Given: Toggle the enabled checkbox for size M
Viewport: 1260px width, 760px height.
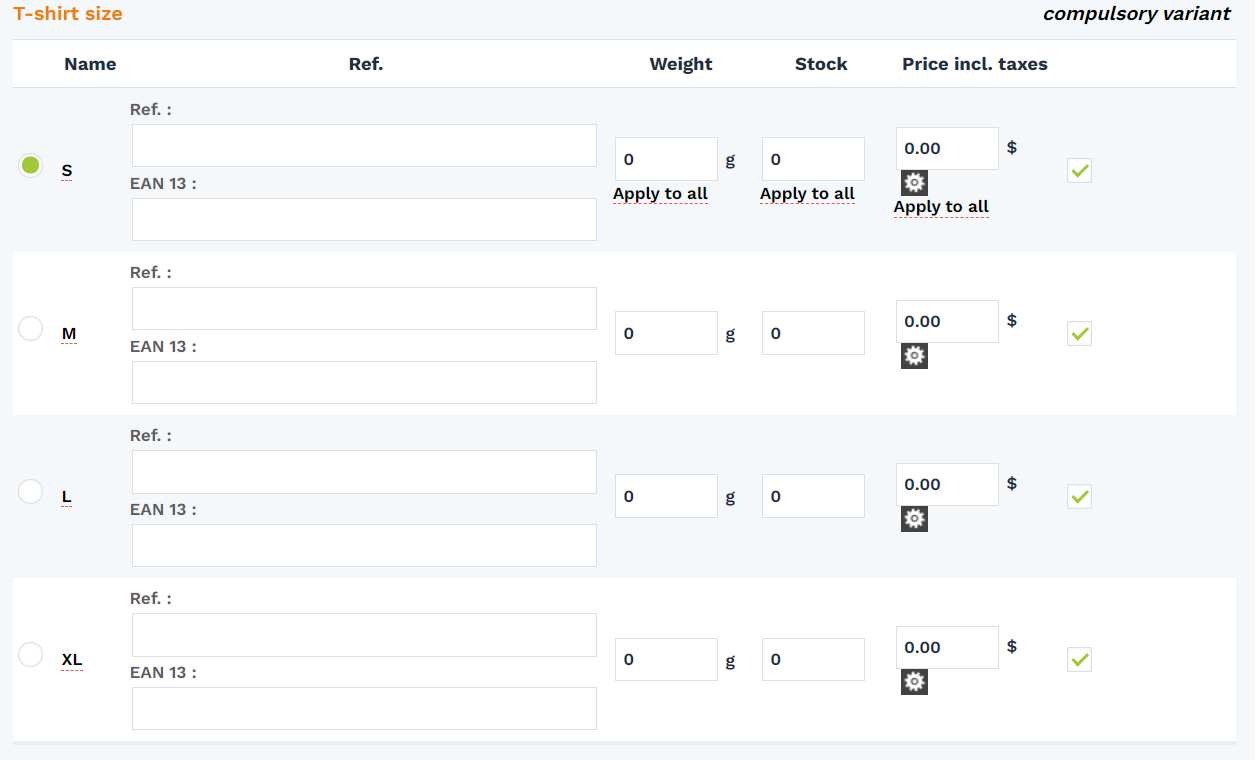Looking at the screenshot, I should tap(1079, 334).
